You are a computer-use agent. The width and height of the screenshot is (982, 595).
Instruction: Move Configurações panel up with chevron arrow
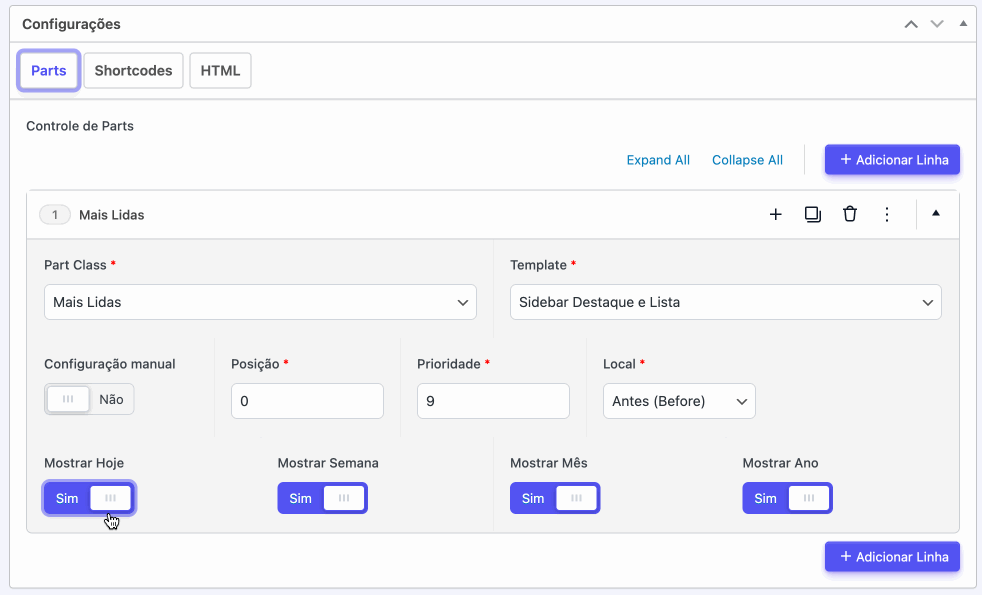pos(911,24)
